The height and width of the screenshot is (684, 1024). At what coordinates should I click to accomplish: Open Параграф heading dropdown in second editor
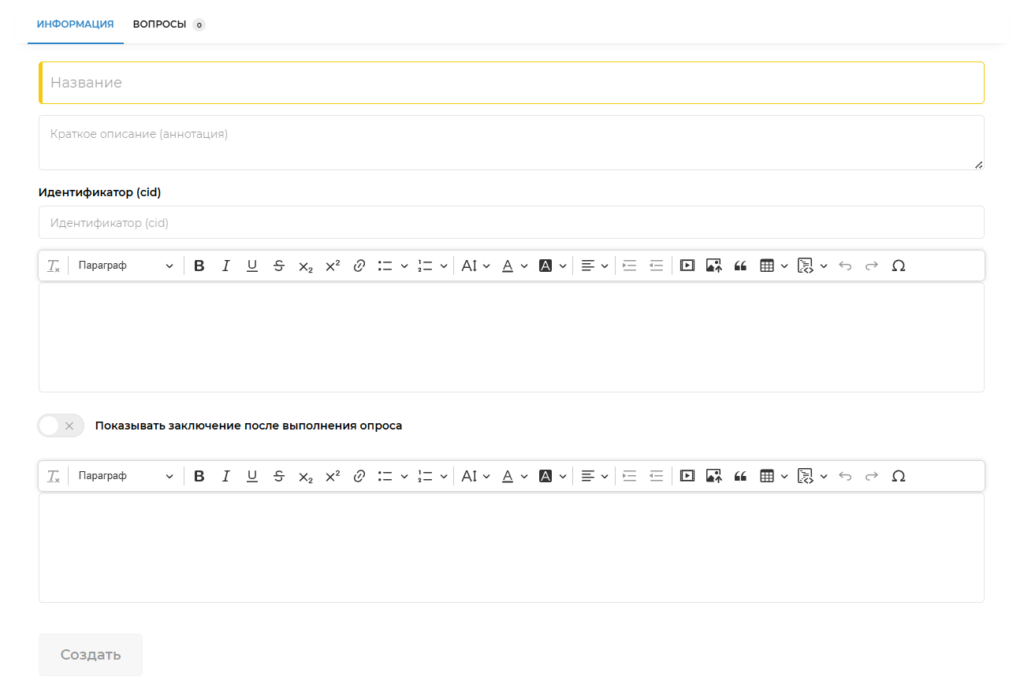tap(125, 476)
